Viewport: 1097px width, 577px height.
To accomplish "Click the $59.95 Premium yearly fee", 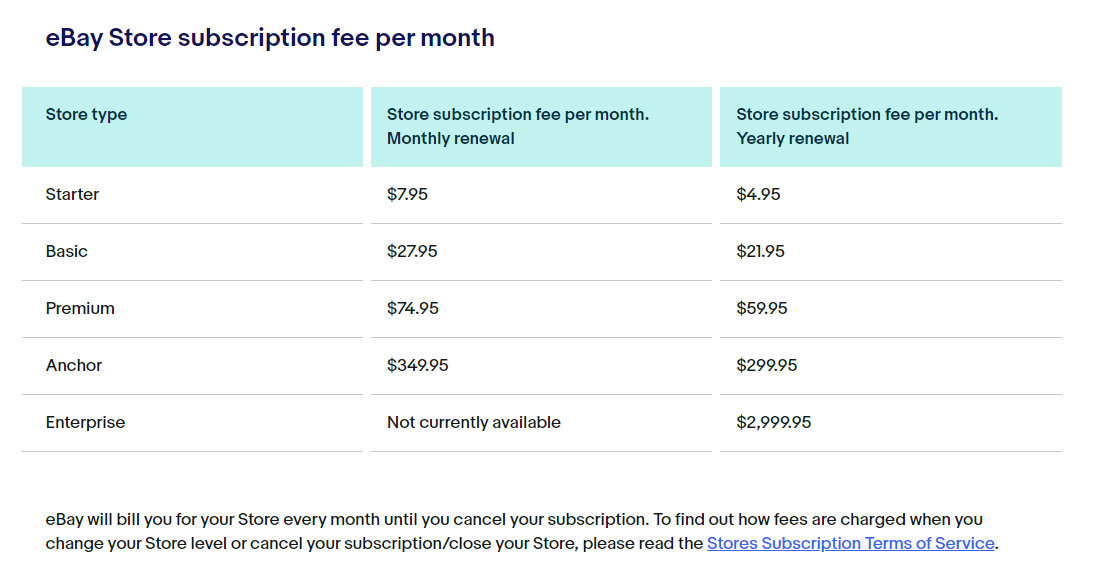I will click(762, 308).
